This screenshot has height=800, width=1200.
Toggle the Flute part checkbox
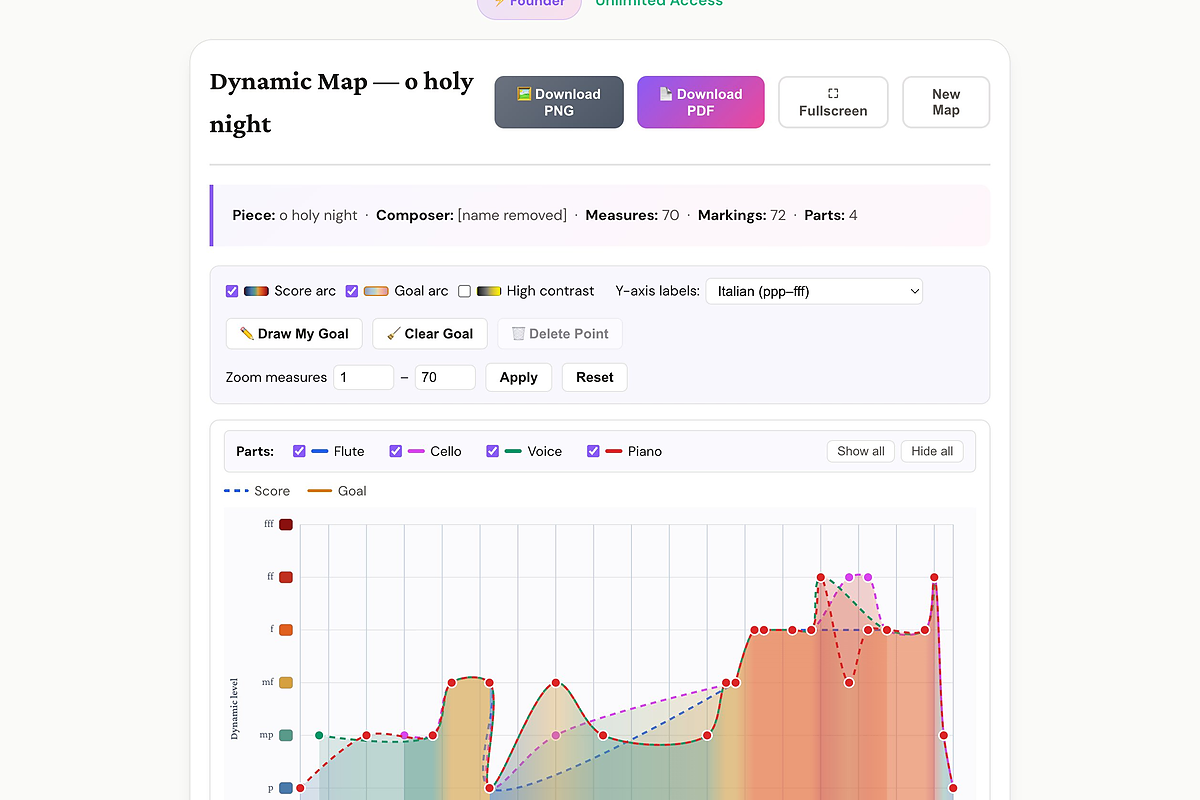coord(299,451)
